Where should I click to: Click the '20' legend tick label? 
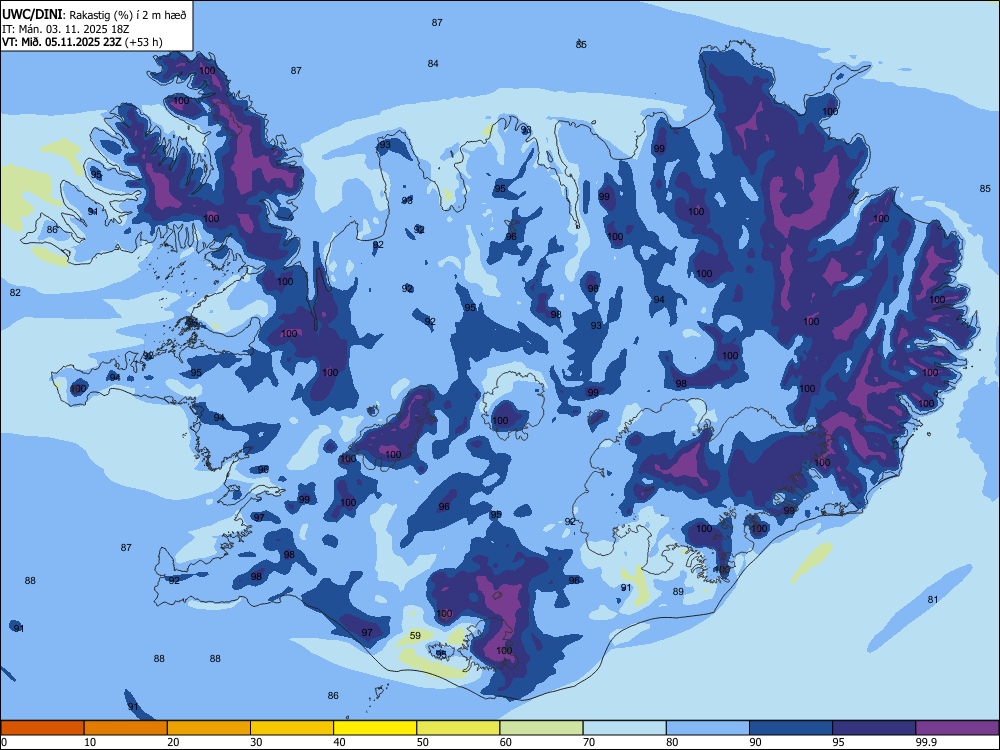pyautogui.click(x=173, y=742)
